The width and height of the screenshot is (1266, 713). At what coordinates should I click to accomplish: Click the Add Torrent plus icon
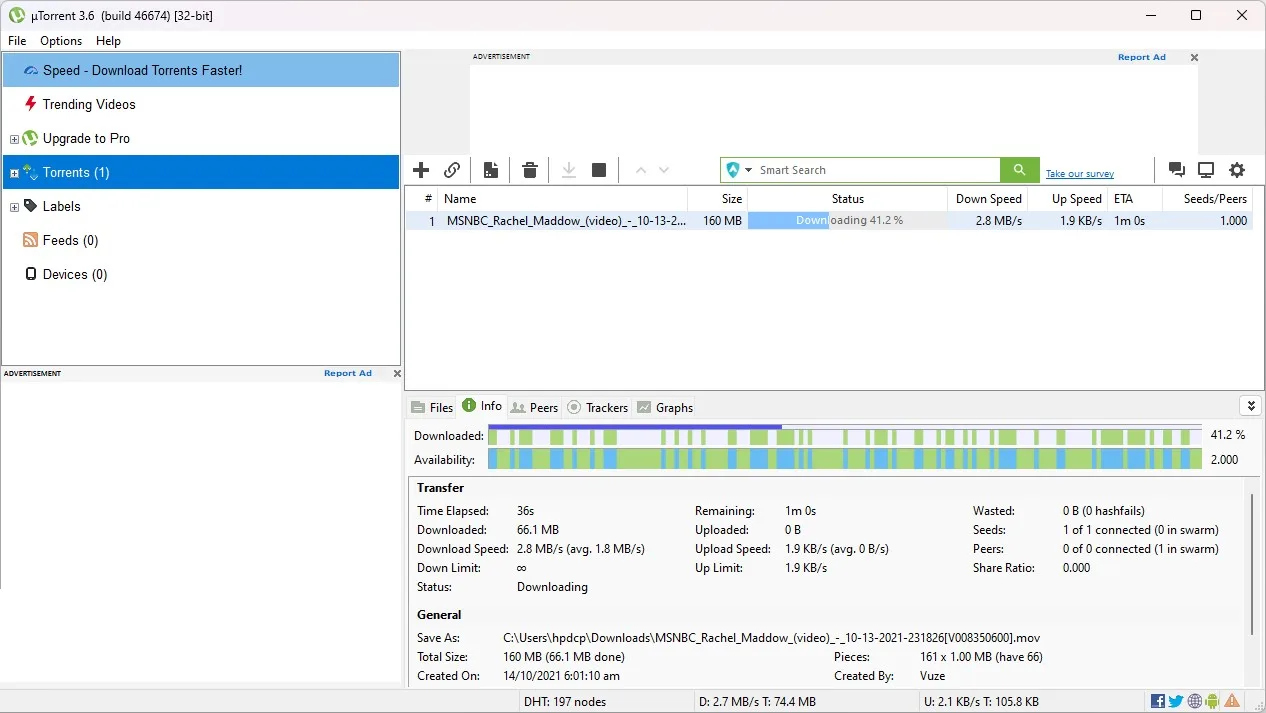pos(421,170)
